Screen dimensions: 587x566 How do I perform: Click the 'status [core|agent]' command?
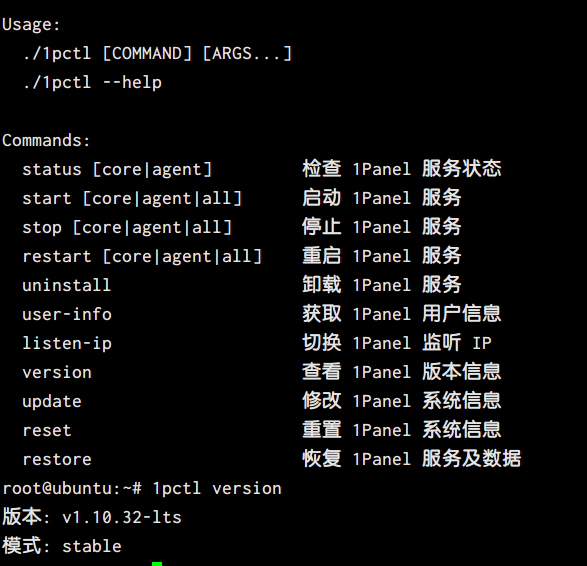(117, 170)
